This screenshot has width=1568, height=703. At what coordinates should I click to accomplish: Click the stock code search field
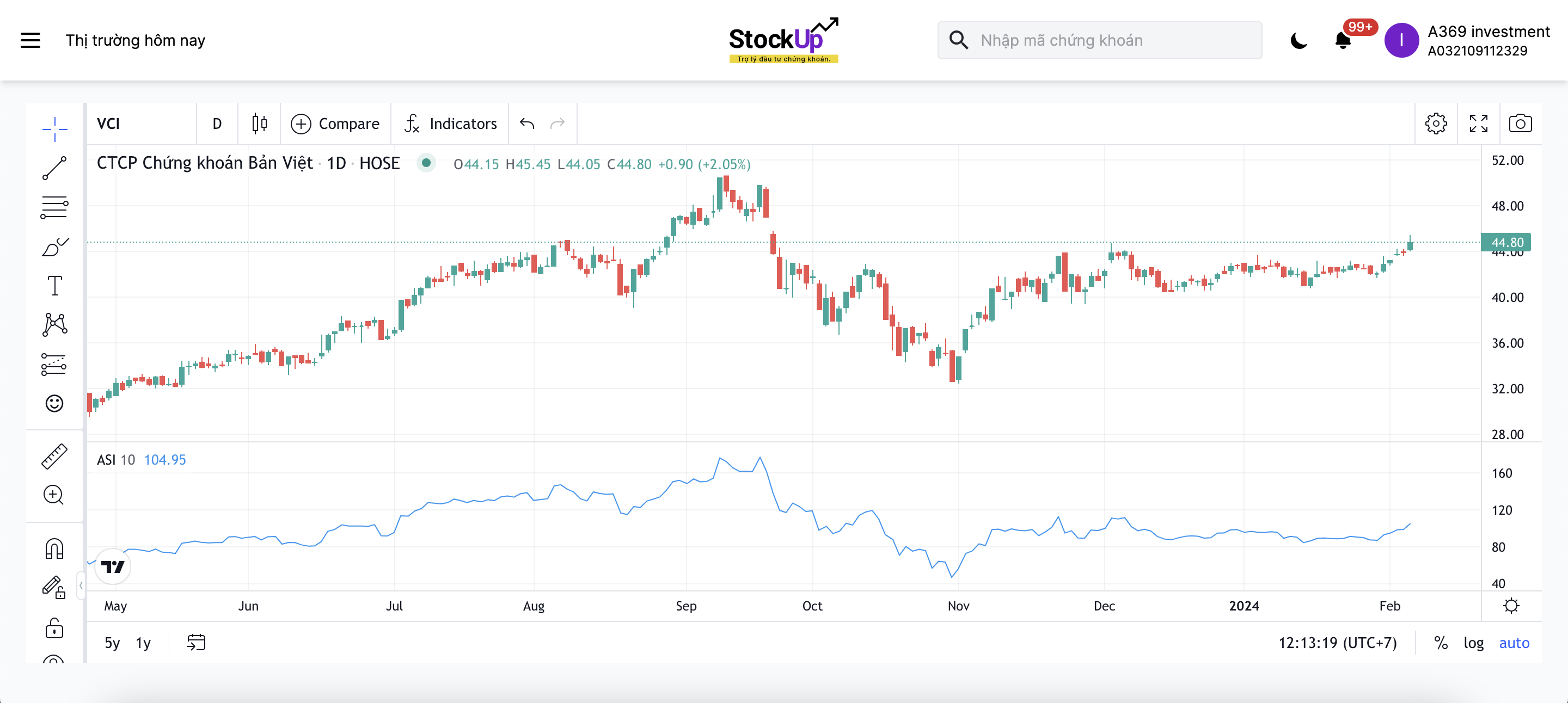click(x=1099, y=40)
